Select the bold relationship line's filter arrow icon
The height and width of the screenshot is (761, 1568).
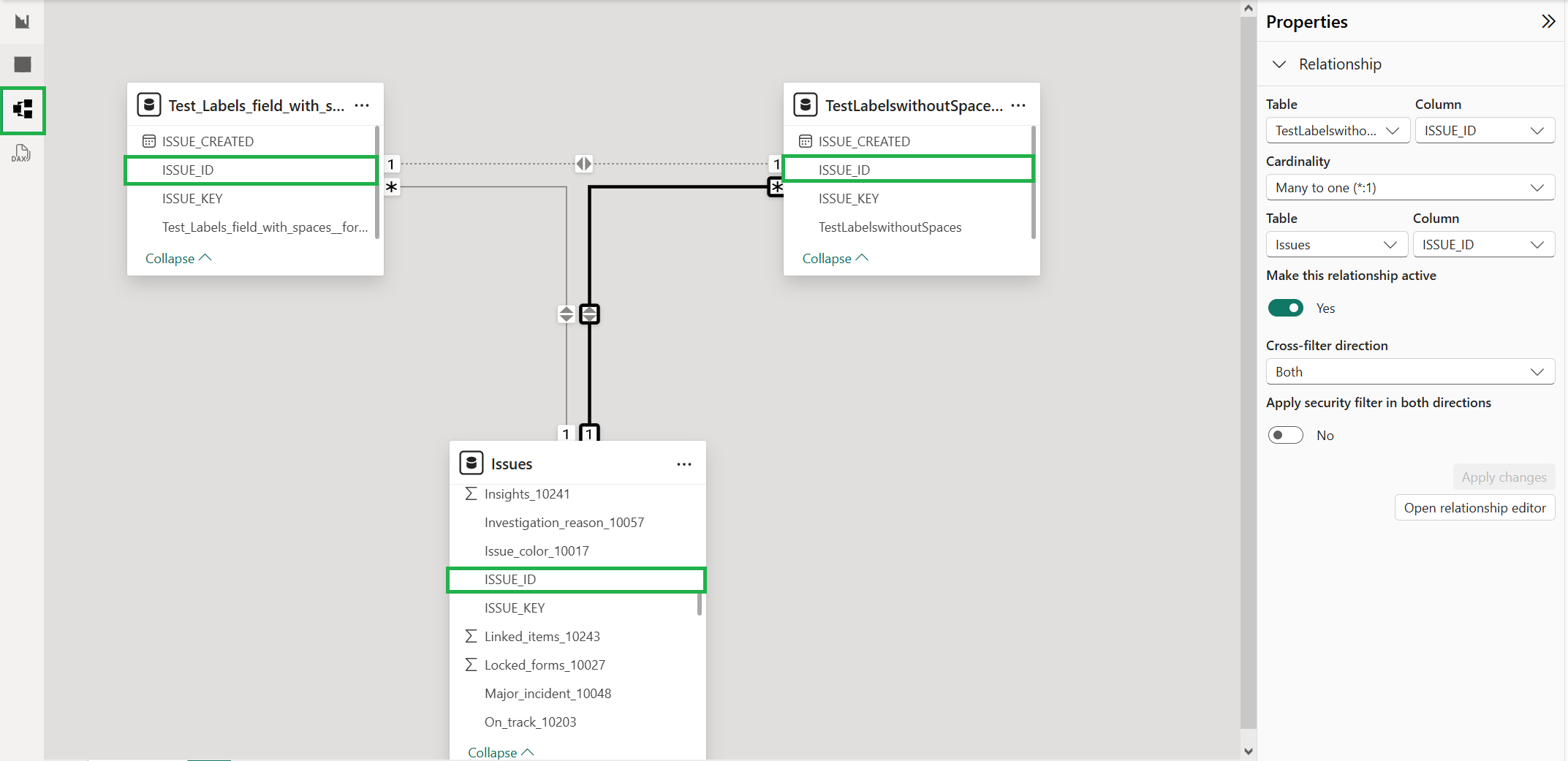pos(589,314)
